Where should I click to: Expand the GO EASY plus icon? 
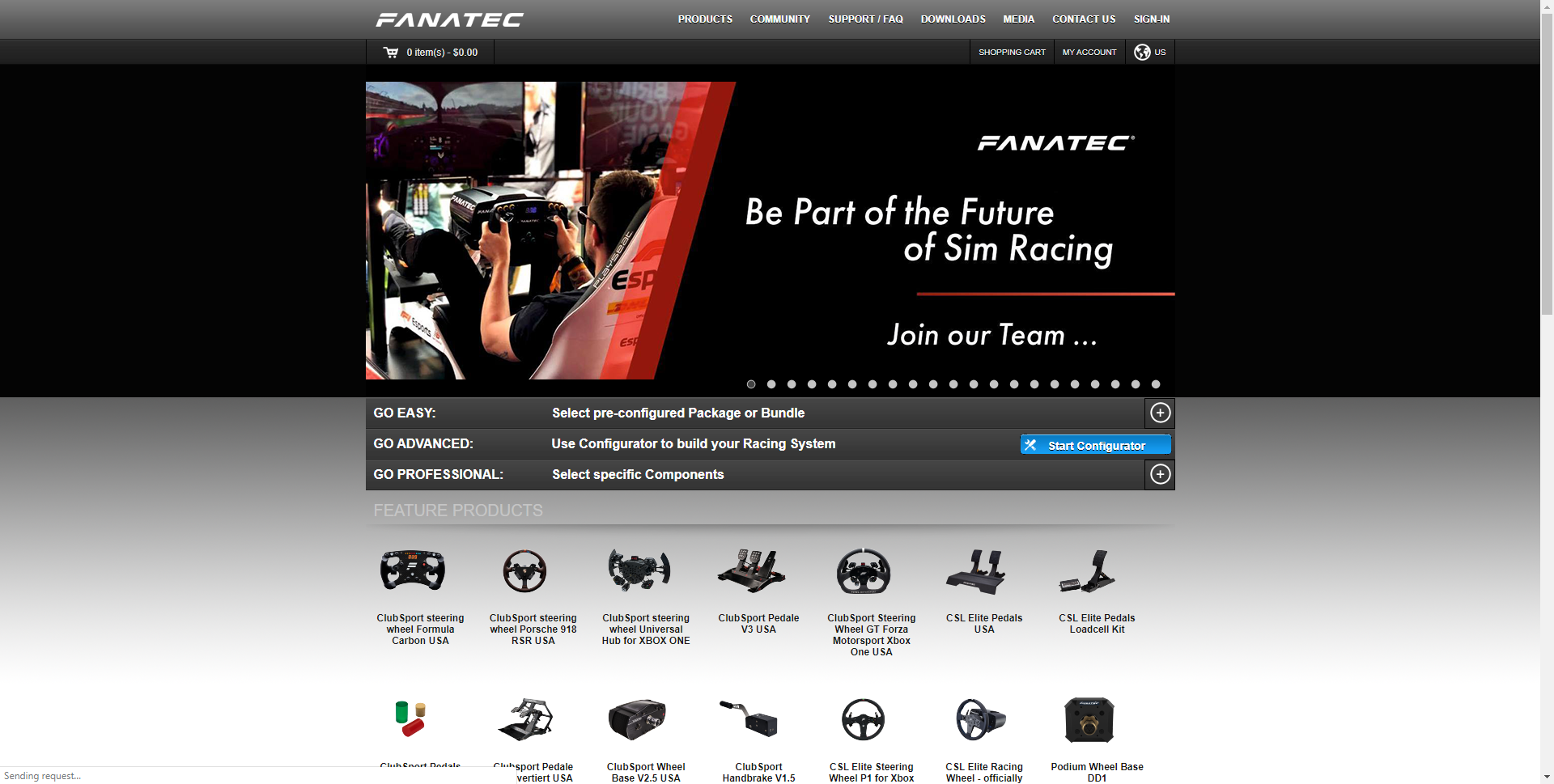tap(1160, 413)
